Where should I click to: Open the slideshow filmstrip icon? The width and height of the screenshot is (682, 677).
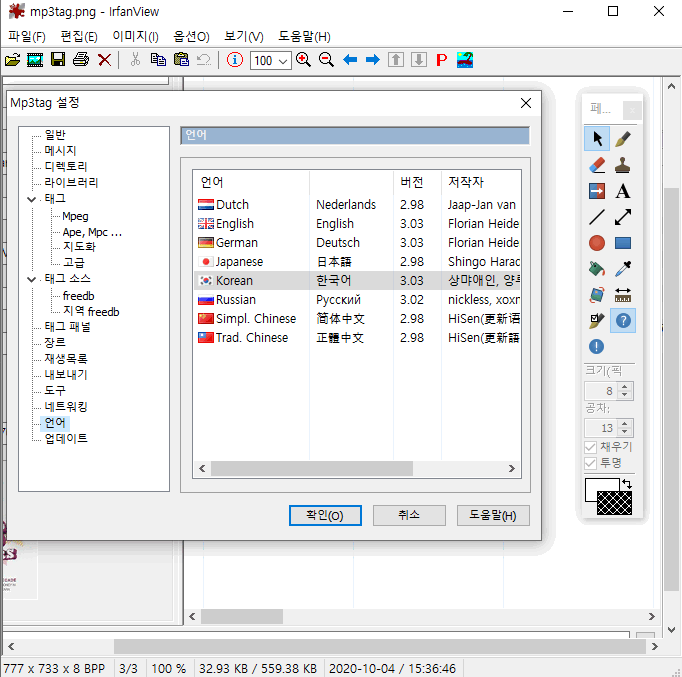35,60
